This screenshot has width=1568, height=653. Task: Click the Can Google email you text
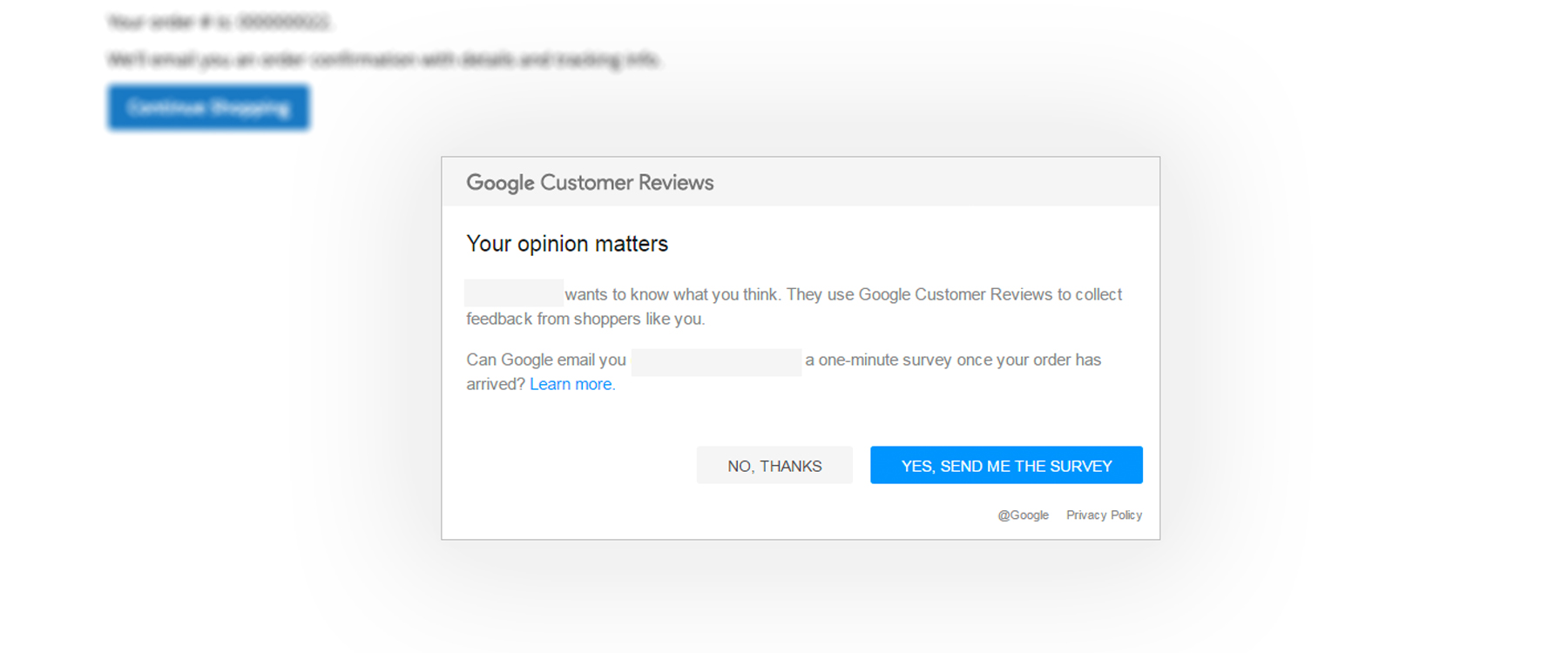[x=545, y=360]
